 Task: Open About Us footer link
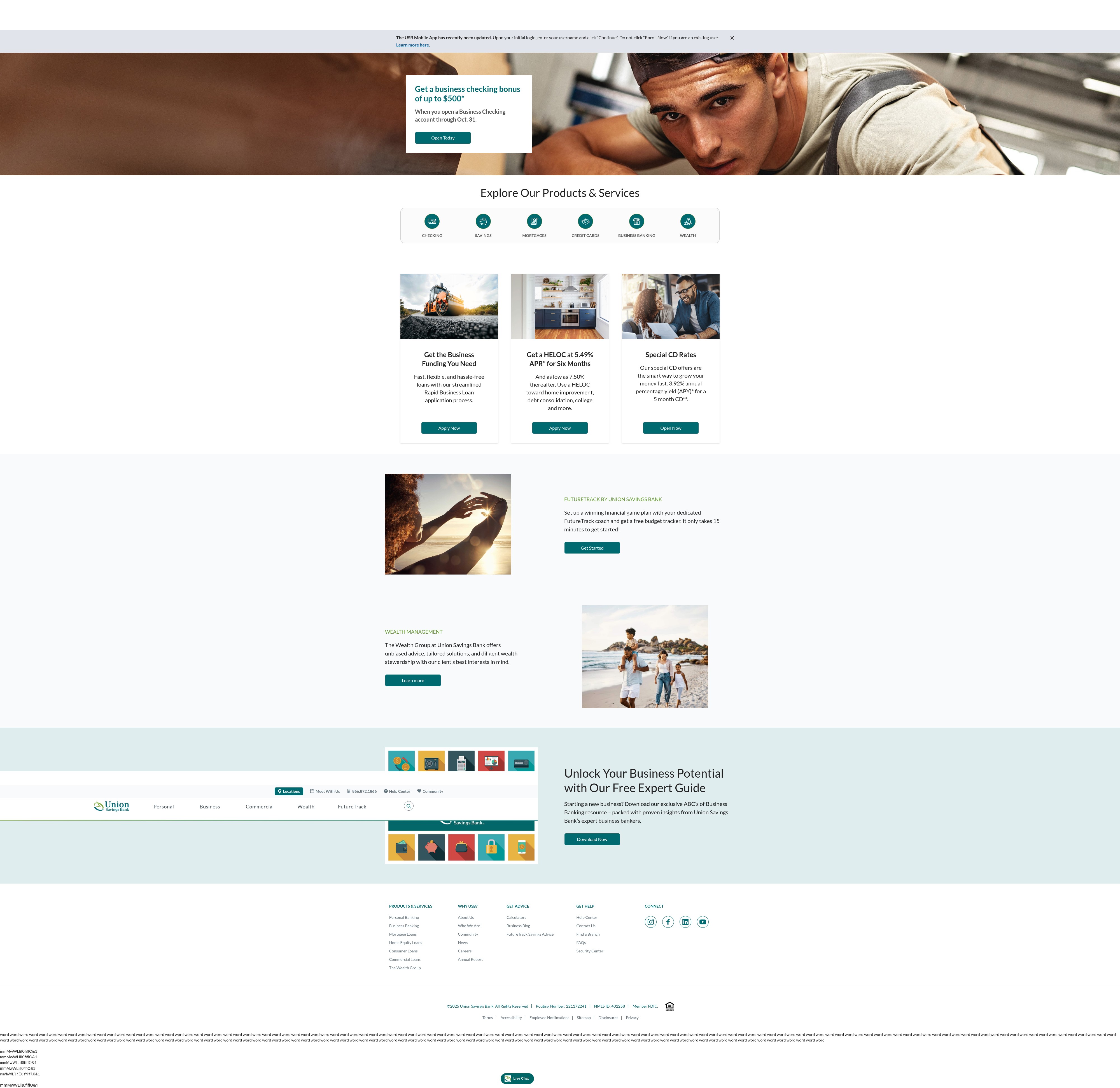tap(466, 918)
